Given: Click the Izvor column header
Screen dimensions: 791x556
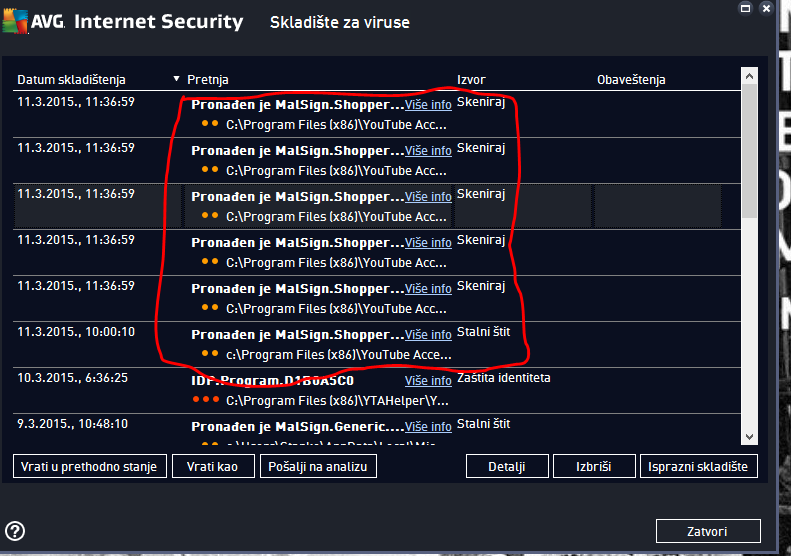Looking at the screenshot, I should coord(471,80).
